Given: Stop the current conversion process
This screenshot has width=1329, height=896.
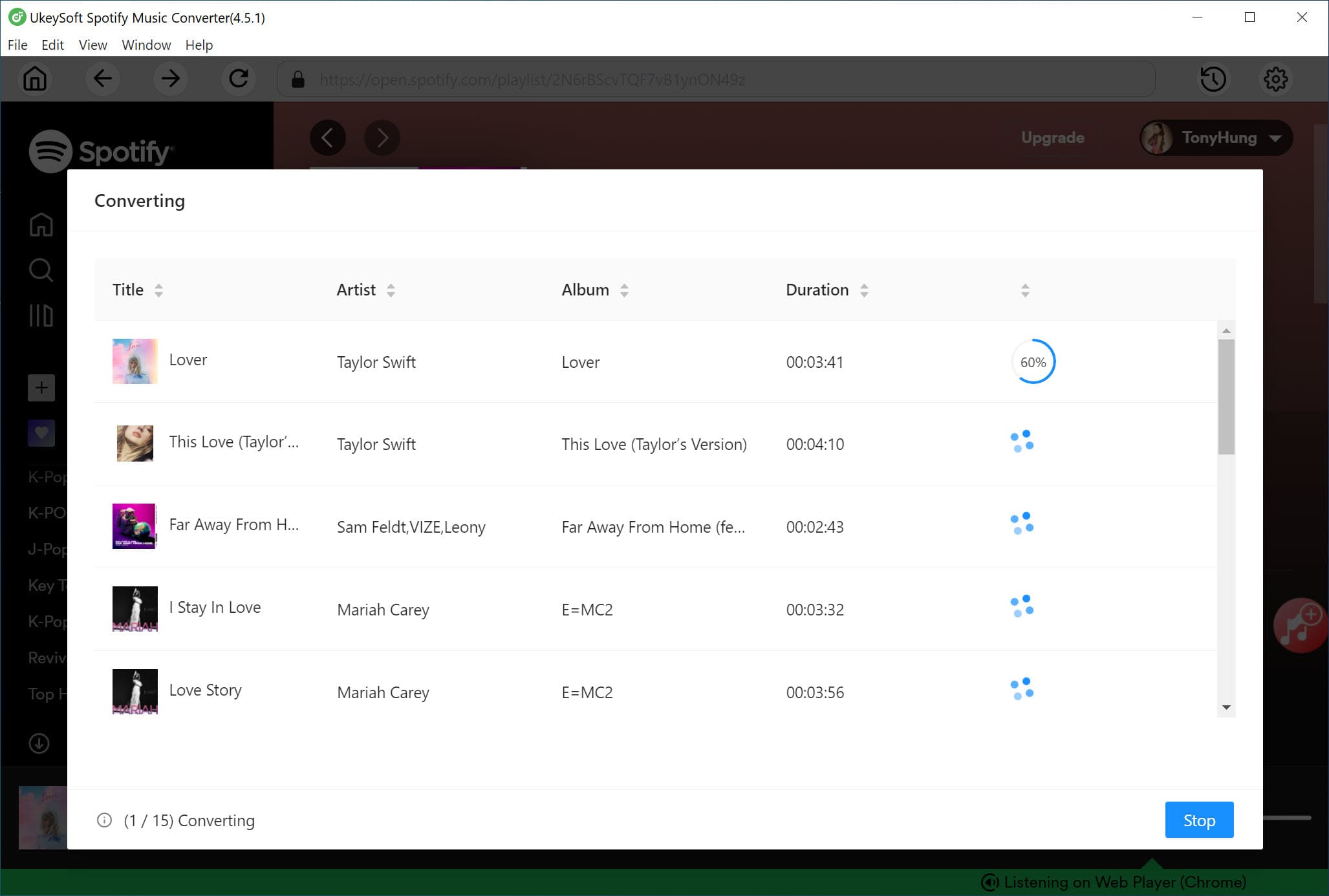Looking at the screenshot, I should (x=1198, y=819).
